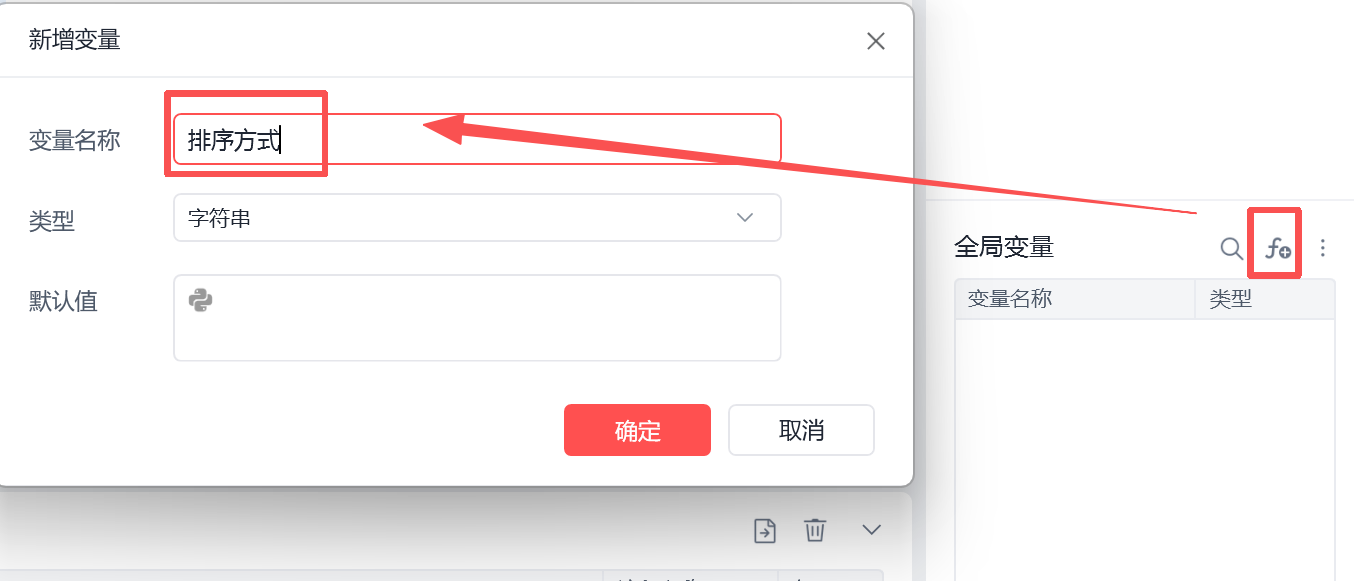
Task: Click the add global variable icon
Action: coord(1277,248)
